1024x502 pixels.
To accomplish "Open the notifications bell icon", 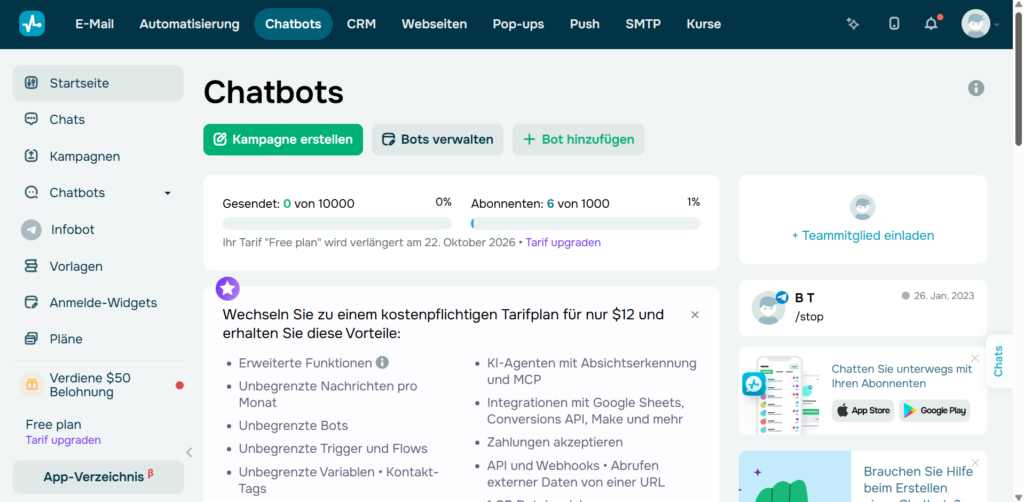I will tap(931, 24).
